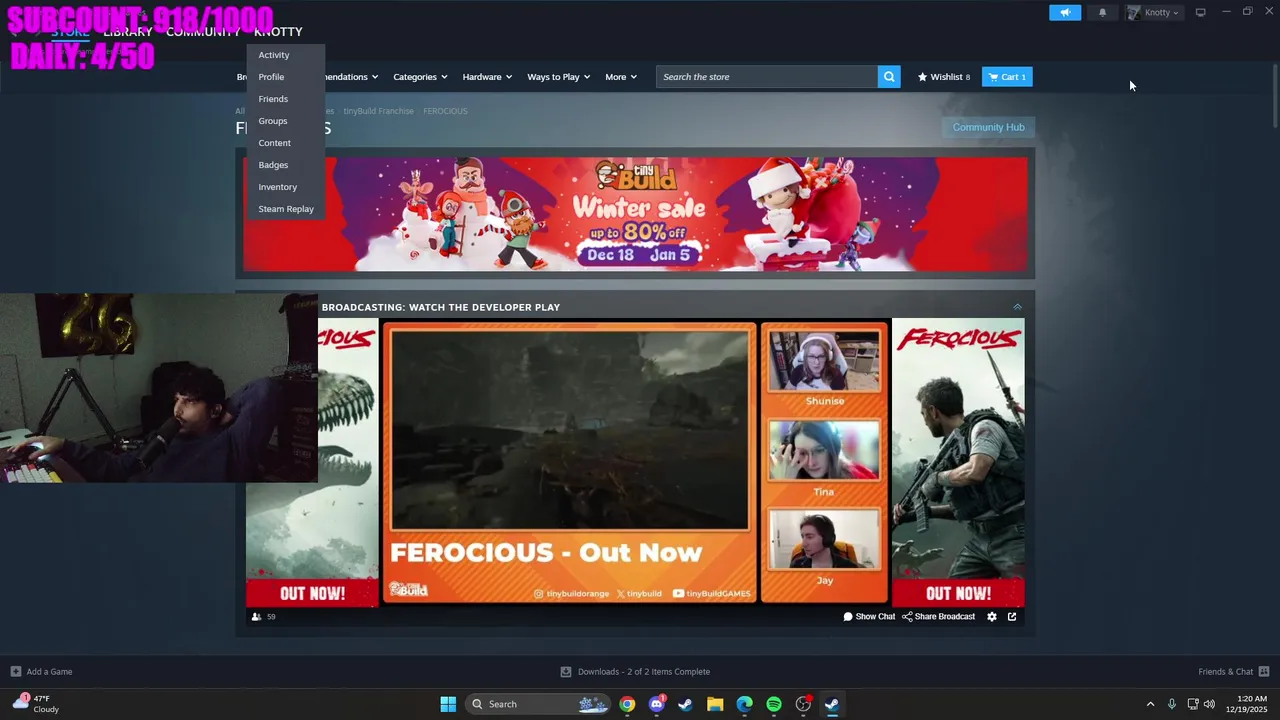This screenshot has width=1280, height=720.
Task: Expand the Categories dropdown
Action: coord(420,77)
